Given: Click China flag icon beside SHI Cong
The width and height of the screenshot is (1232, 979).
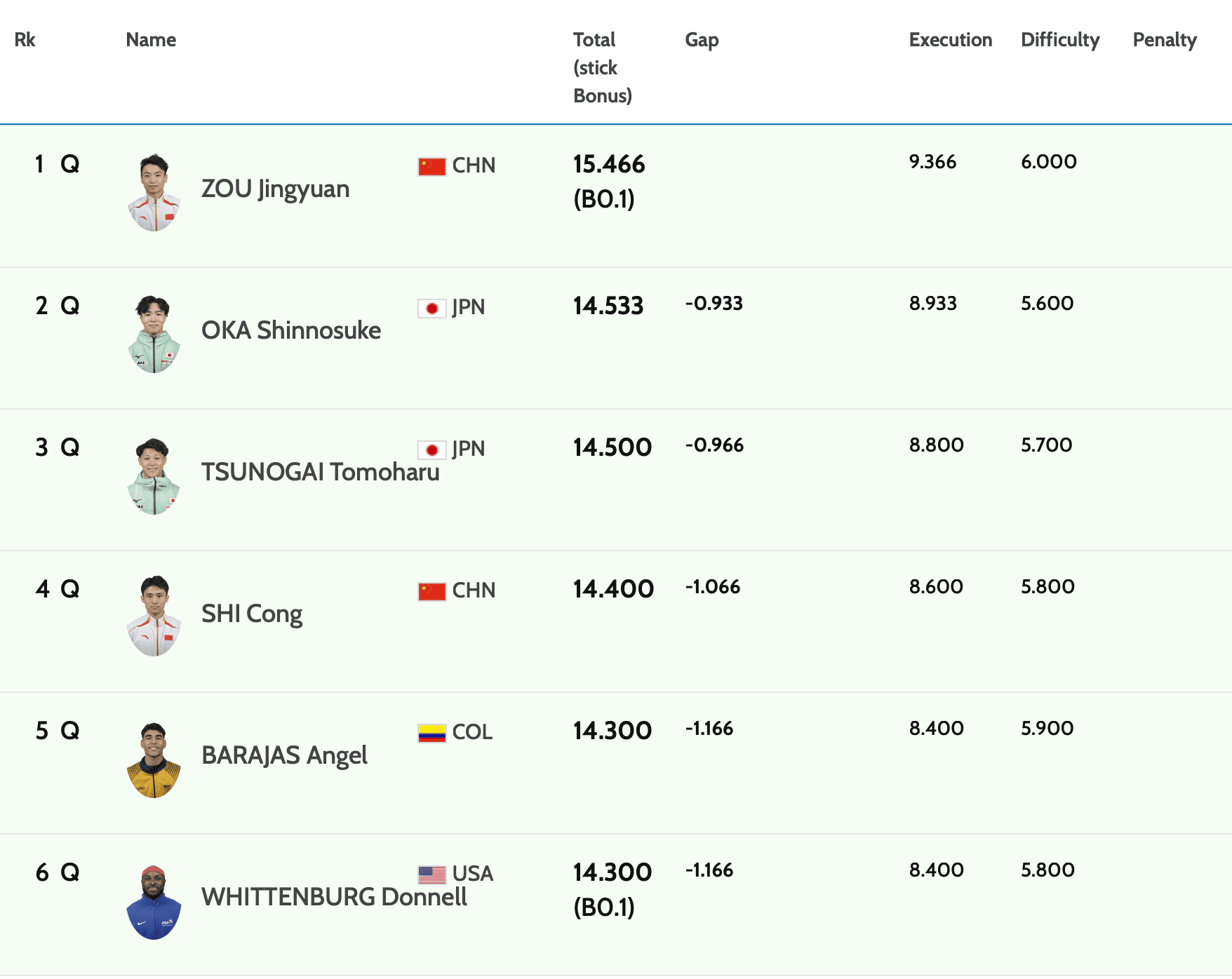Looking at the screenshot, I should pyautogui.click(x=431, y=591).
